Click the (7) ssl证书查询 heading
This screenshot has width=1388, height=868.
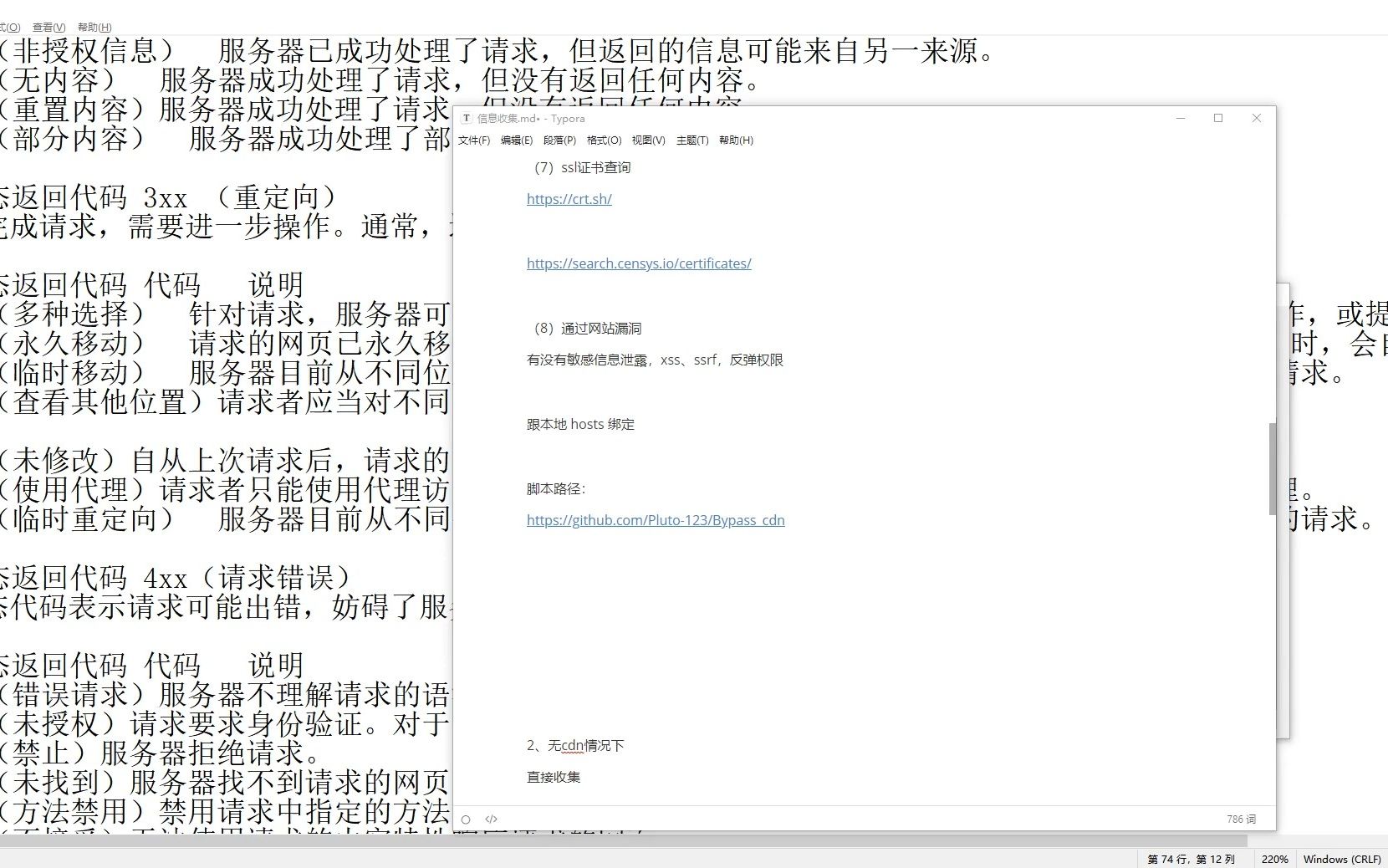(582, 167)
